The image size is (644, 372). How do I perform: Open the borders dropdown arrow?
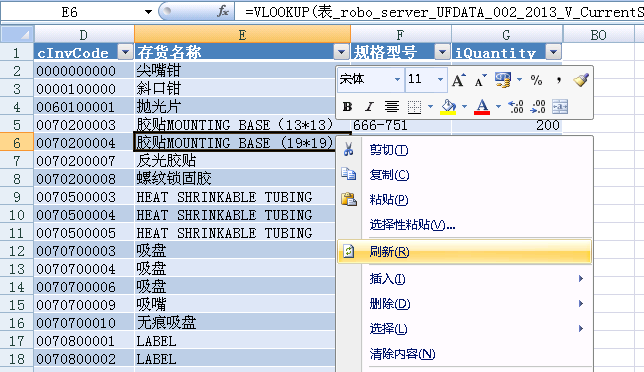point(430,107)
